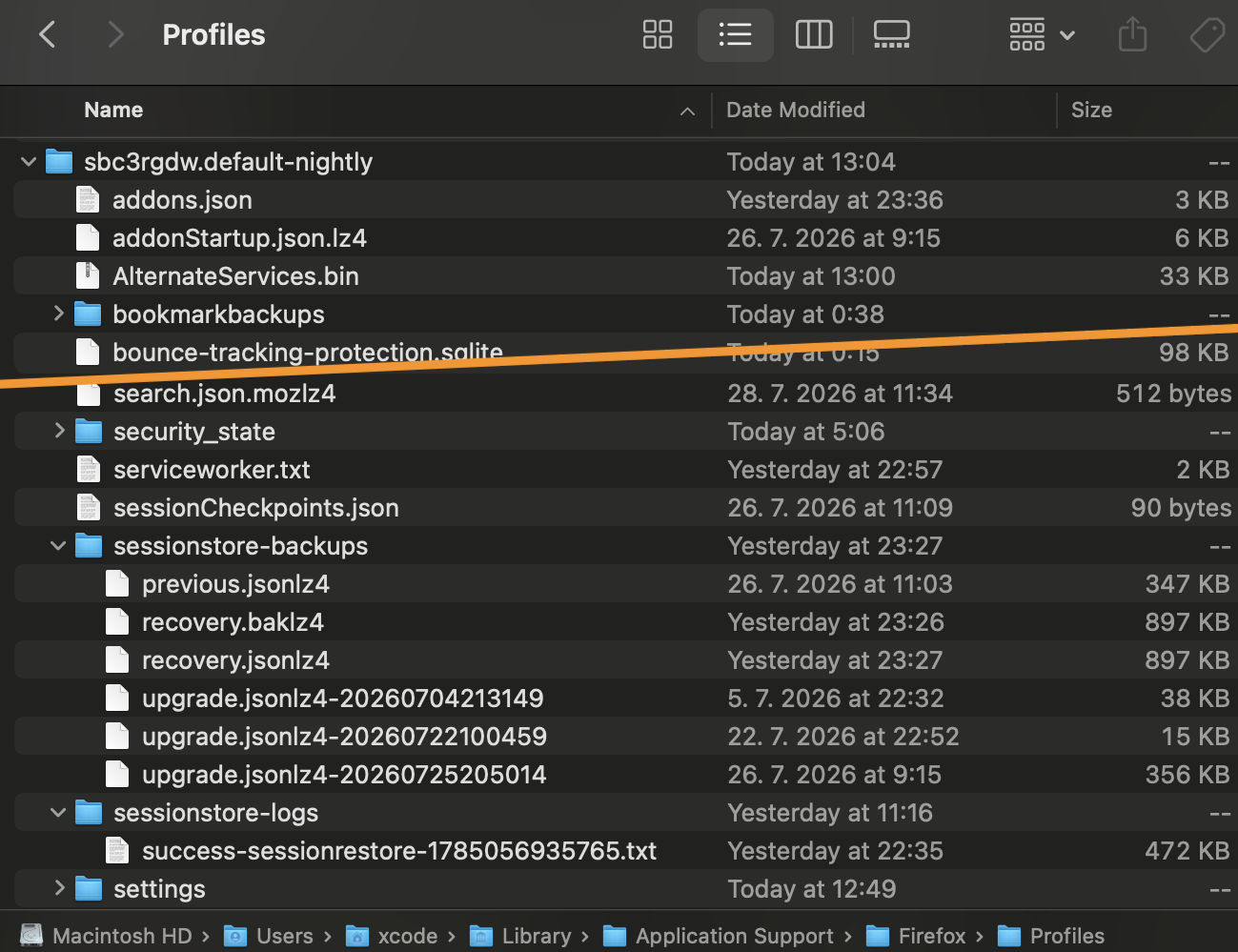1238x952 pixels.
Task: Click the 512 bytes size of search.json.mozlz4
Action: point(1173,394)
